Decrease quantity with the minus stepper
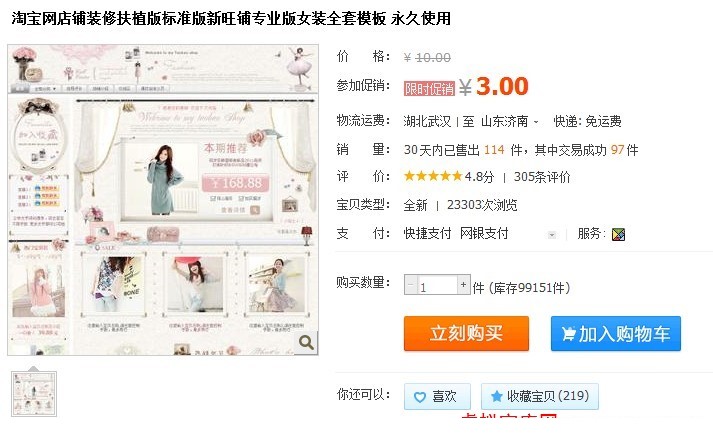This screenshot has width=713, height=441. coord(411,285)
